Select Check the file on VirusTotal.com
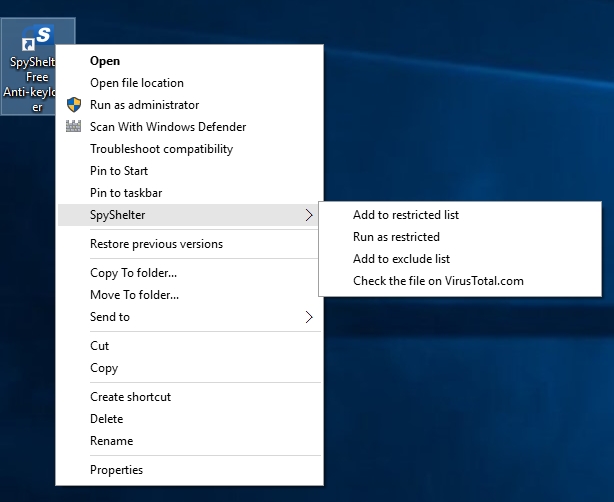This screenshot has width=614, height=502. point(460,281)
